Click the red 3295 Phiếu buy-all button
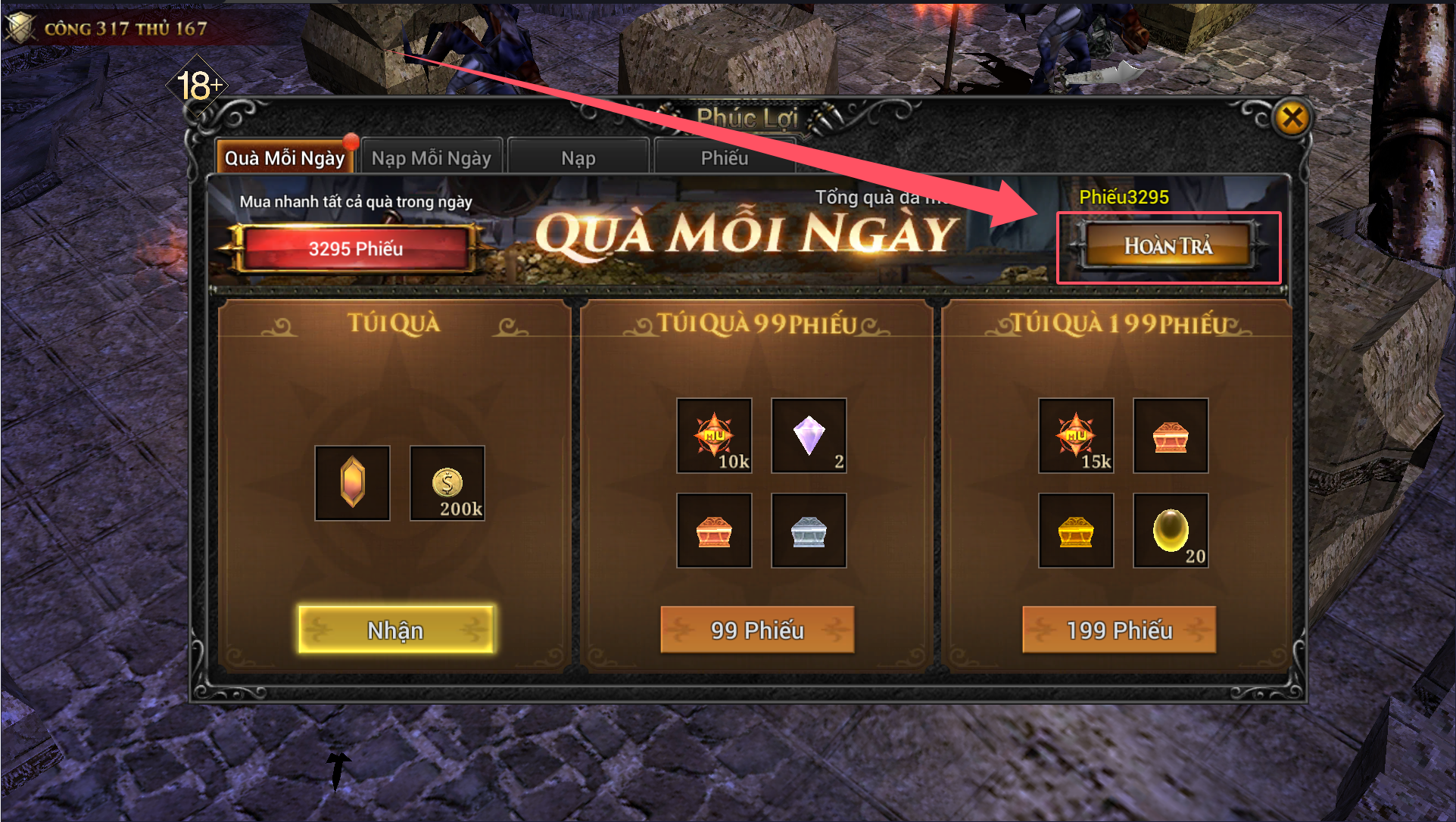Image resolution: width=1456 pixels, height=822 pixels. pyautogui.click(x=356, y=248)
